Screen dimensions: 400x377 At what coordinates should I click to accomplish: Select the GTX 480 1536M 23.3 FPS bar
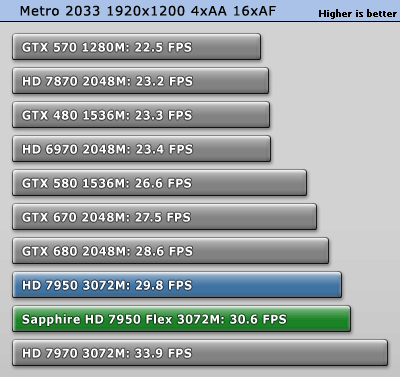[x=141, y=115]
